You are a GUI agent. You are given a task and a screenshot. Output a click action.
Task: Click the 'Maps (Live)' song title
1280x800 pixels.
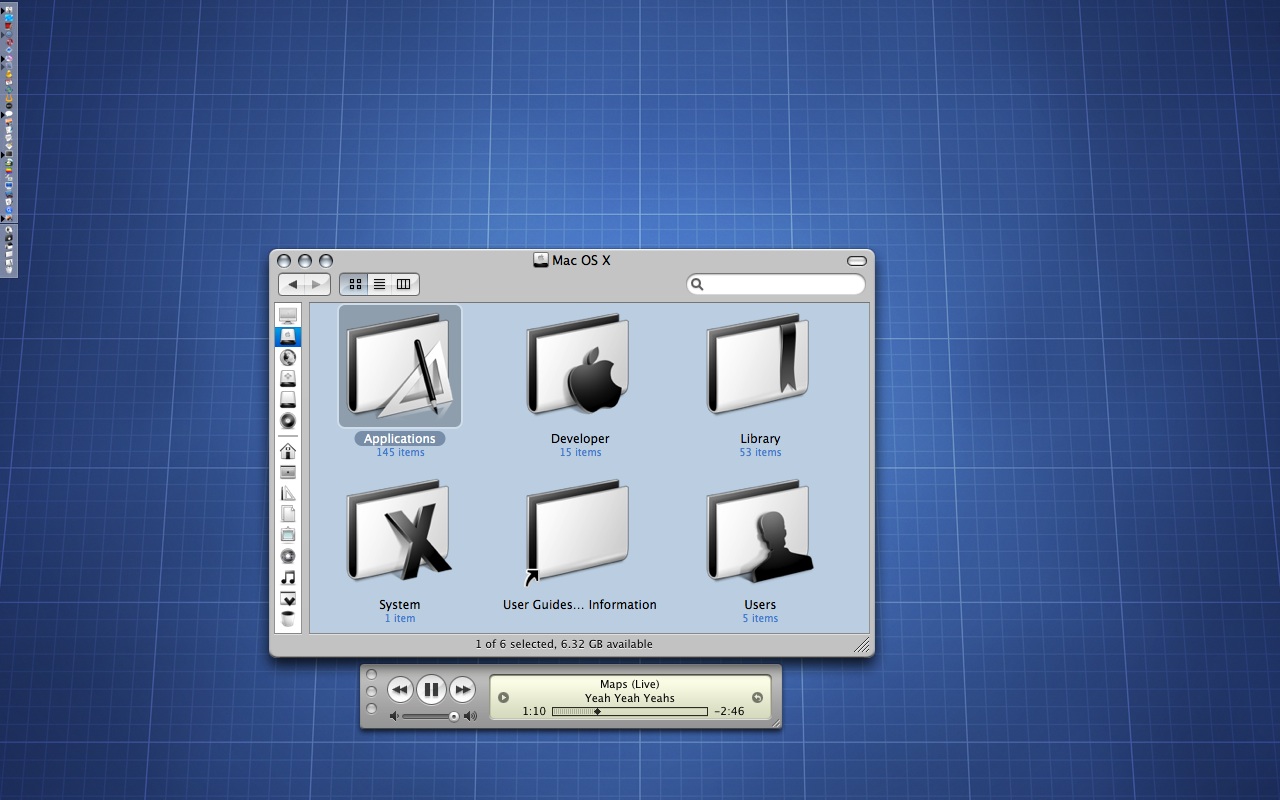pos(630,684)
